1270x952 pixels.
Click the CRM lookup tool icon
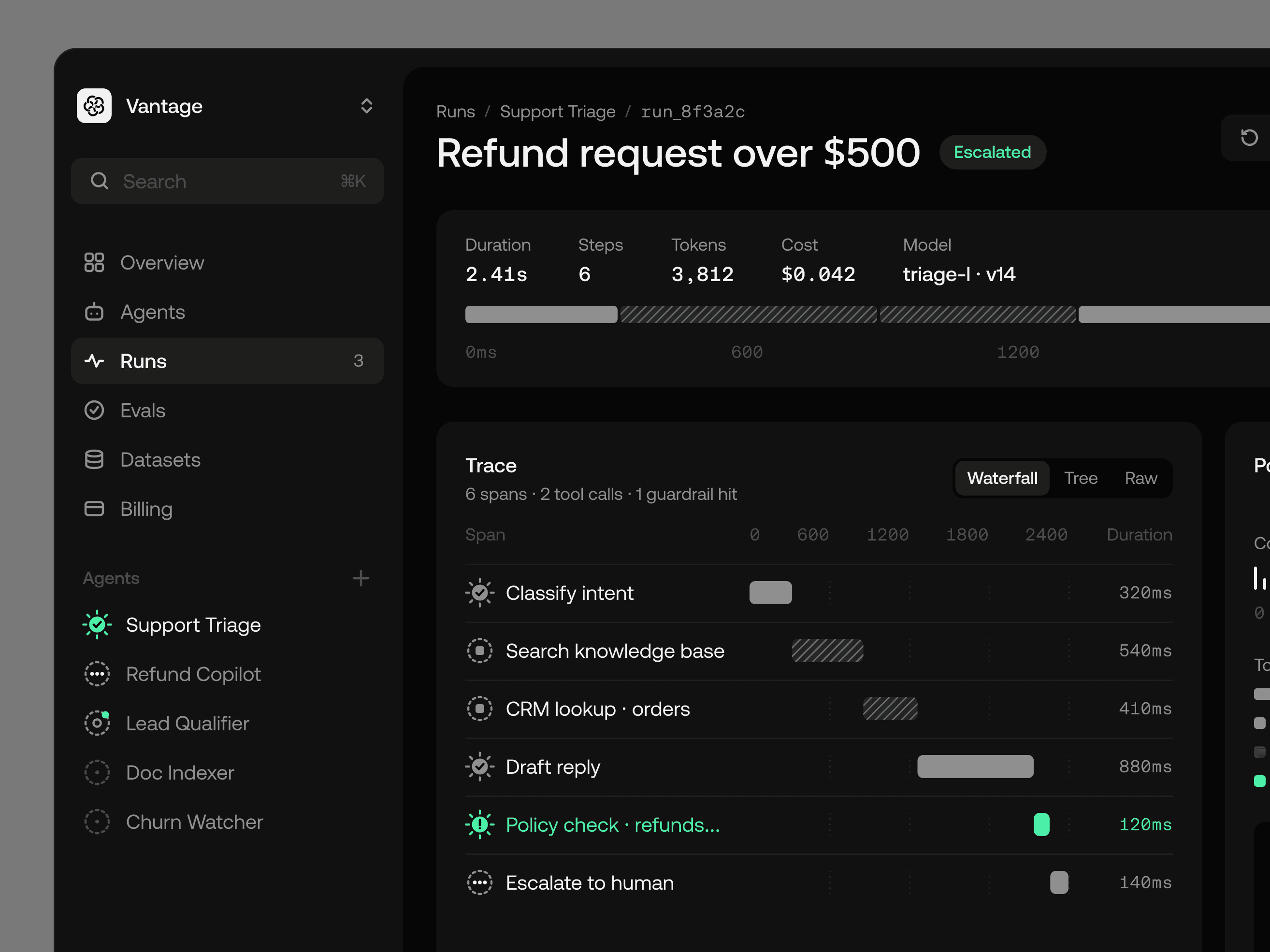coord(479,709)
